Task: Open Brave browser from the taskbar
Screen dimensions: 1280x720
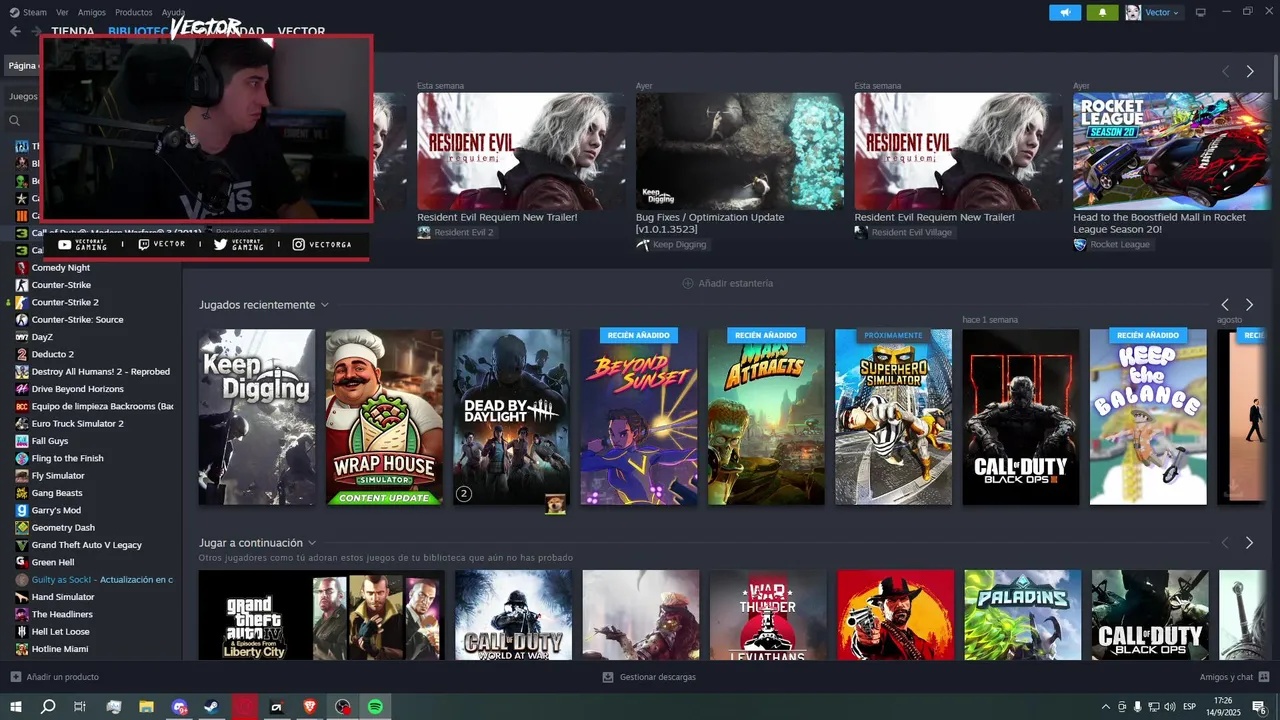Action: click(310, 707)
